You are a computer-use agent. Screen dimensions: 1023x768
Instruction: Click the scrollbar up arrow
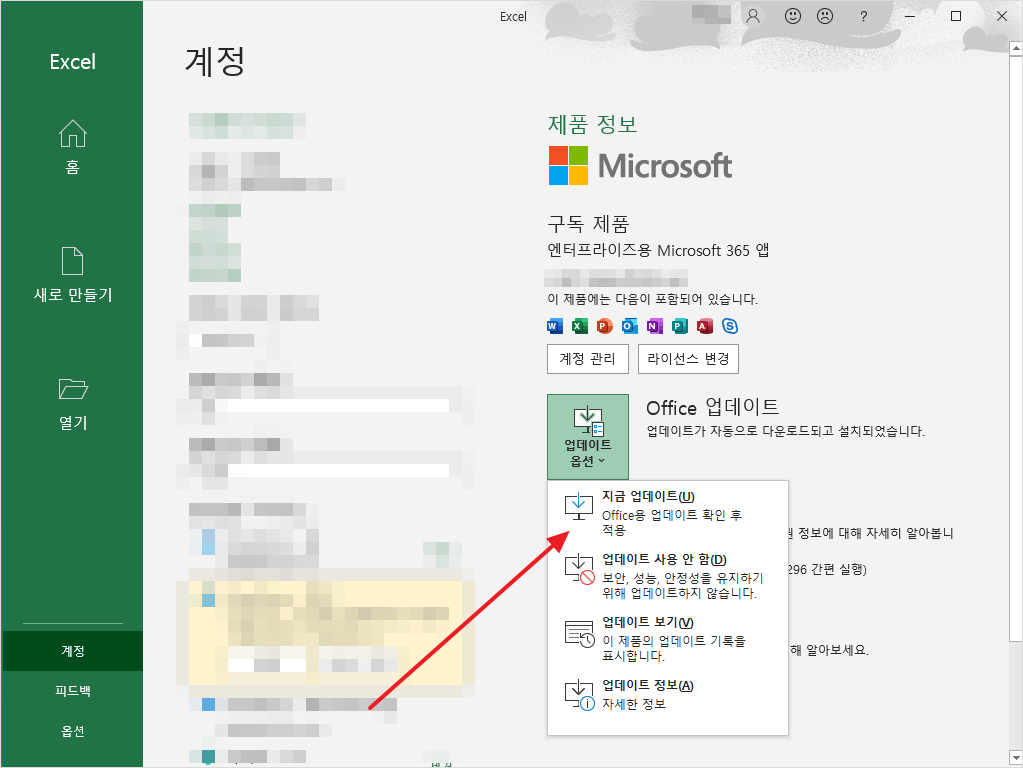[x=1016, y=48]
